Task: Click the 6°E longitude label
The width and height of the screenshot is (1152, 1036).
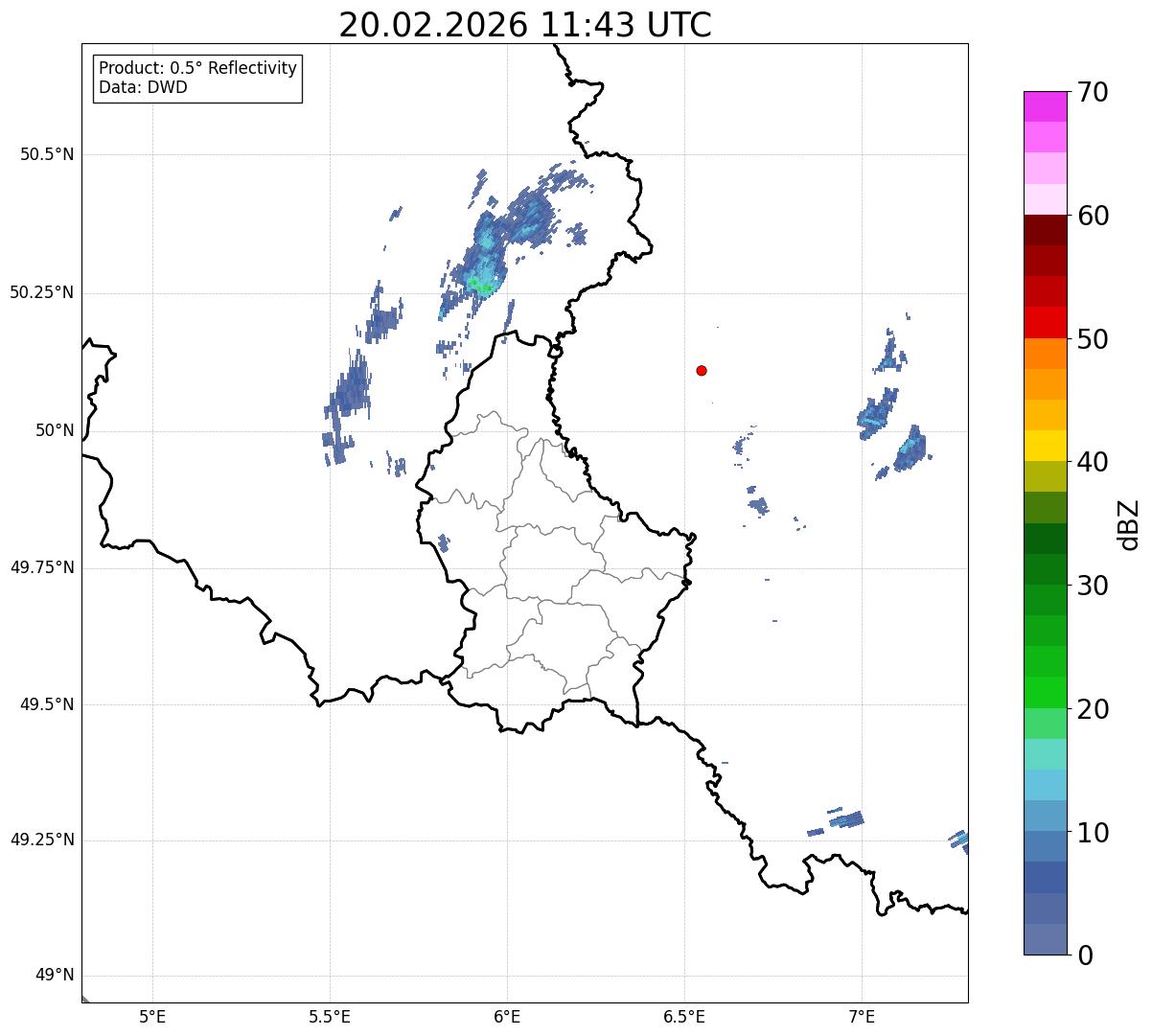Action: pos(507,1017)
